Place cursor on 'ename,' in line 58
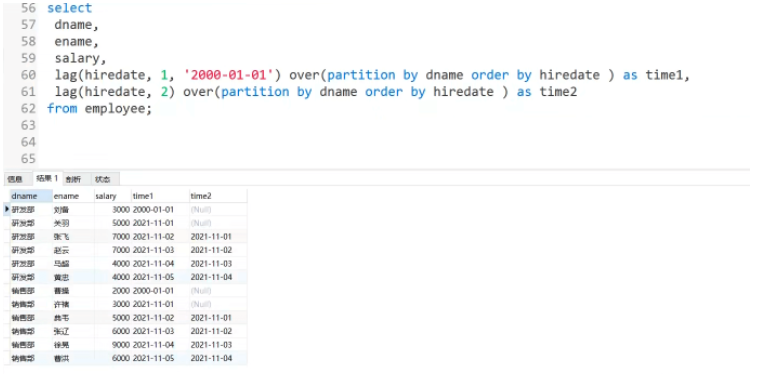 (x=77, y=42)
